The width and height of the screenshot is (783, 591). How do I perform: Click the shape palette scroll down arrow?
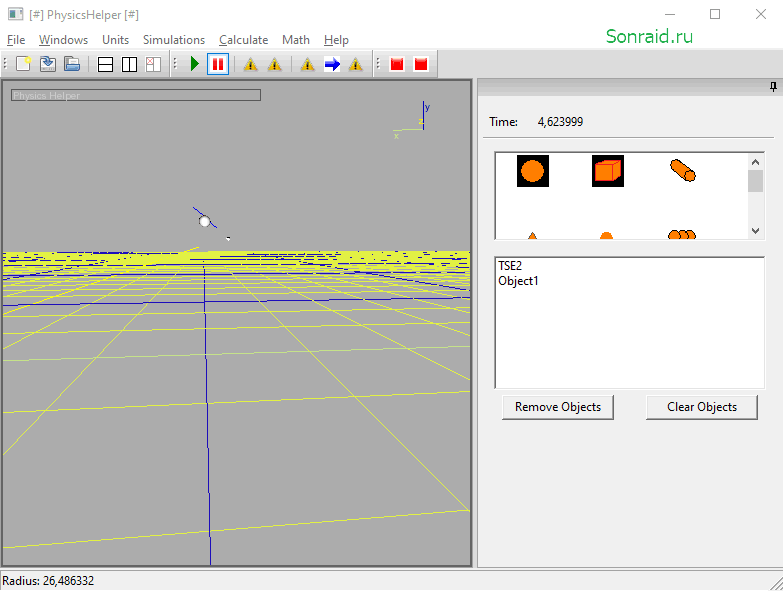(x=755, y=231)
